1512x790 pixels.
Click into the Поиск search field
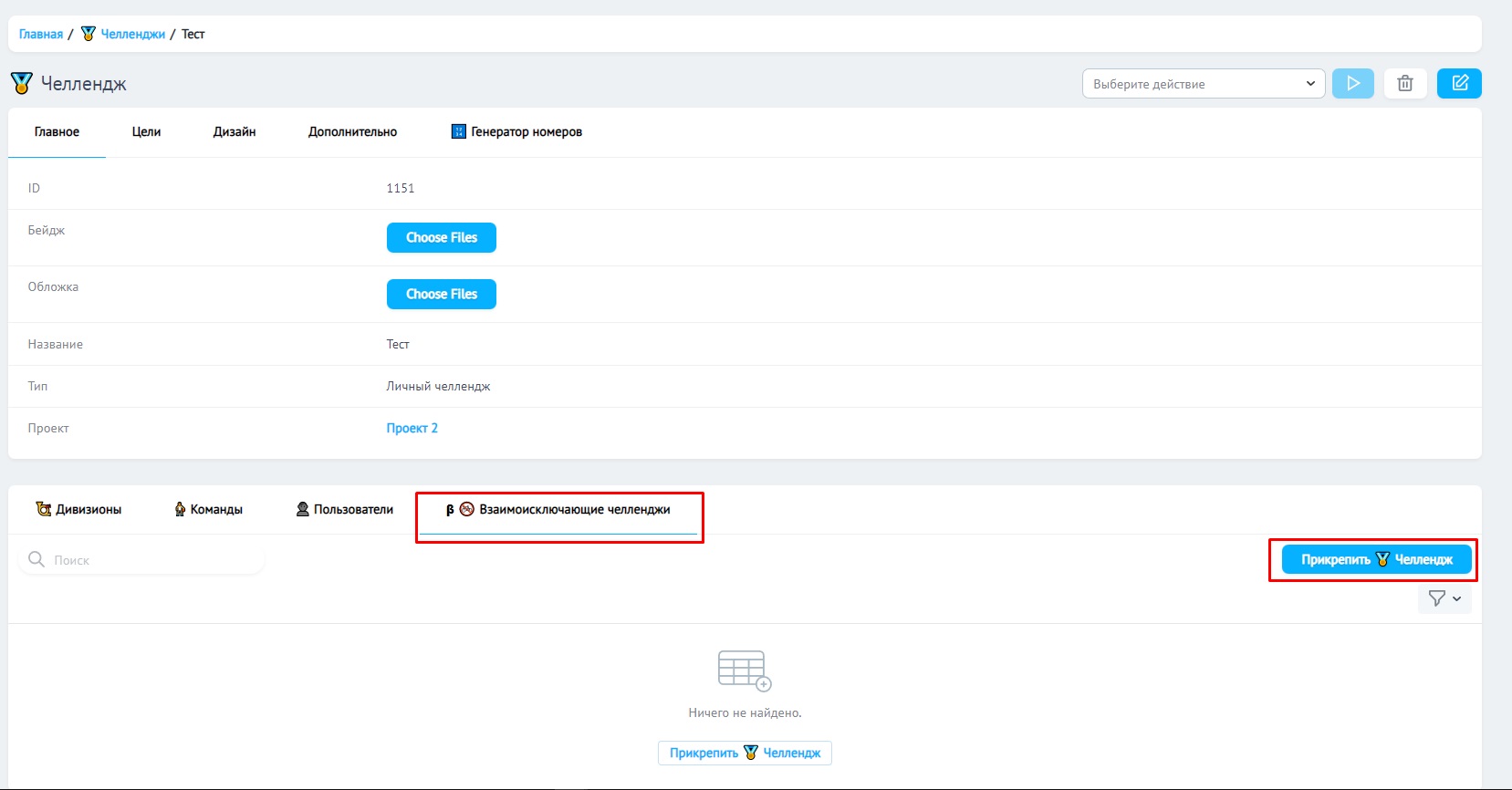pos(151,560)
